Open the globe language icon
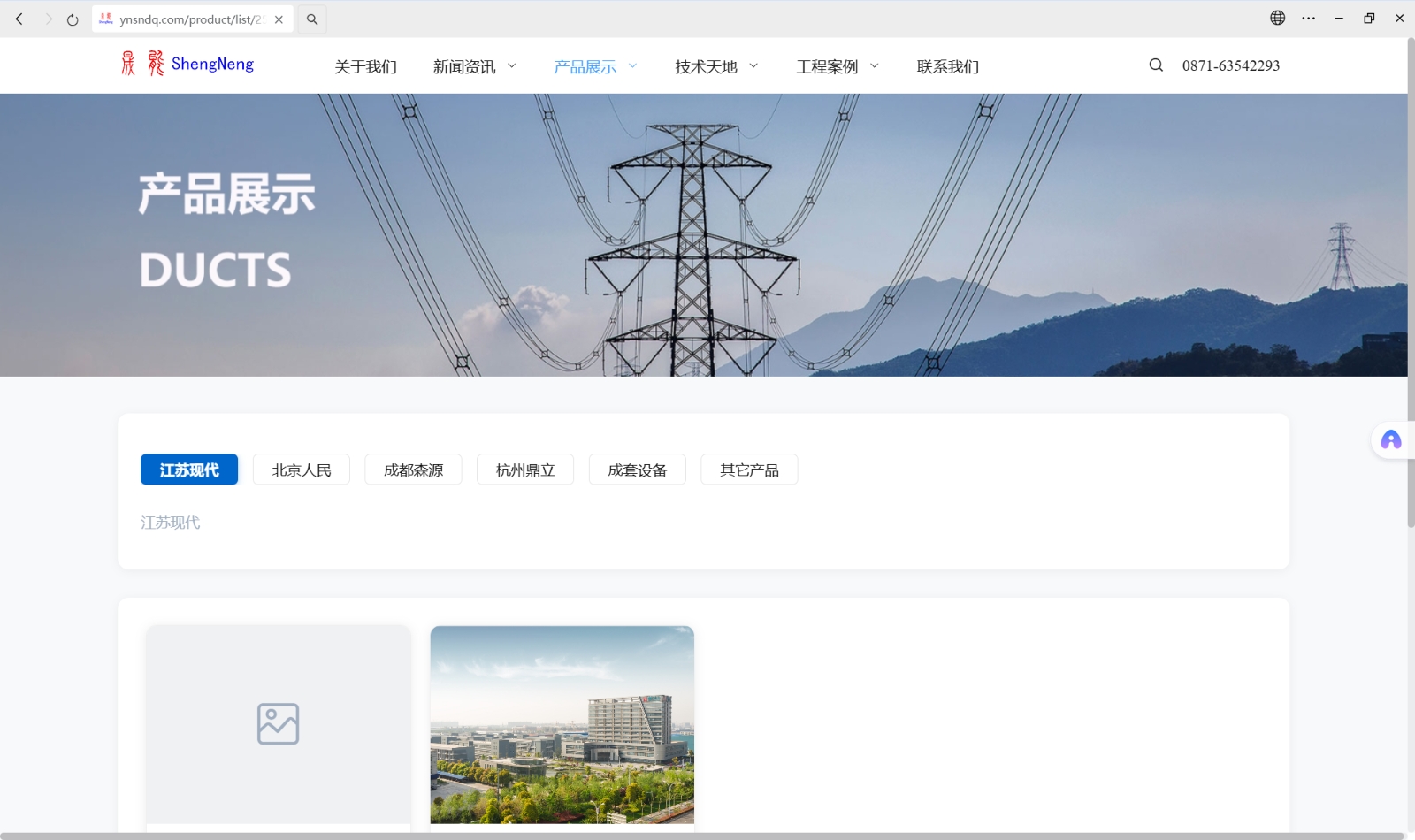Screen dimensions: 1415x840 [1277, 18]
